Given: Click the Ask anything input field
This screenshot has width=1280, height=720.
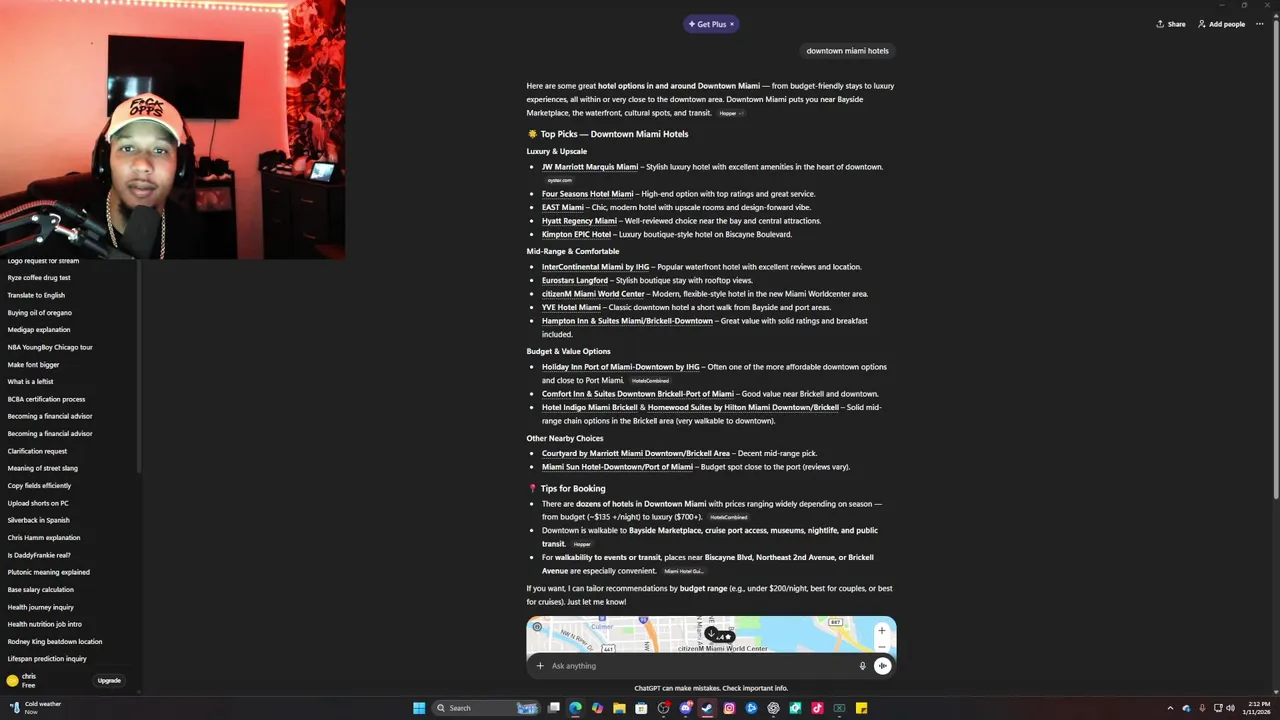Looking at the screenshot, I should [700, 666].
